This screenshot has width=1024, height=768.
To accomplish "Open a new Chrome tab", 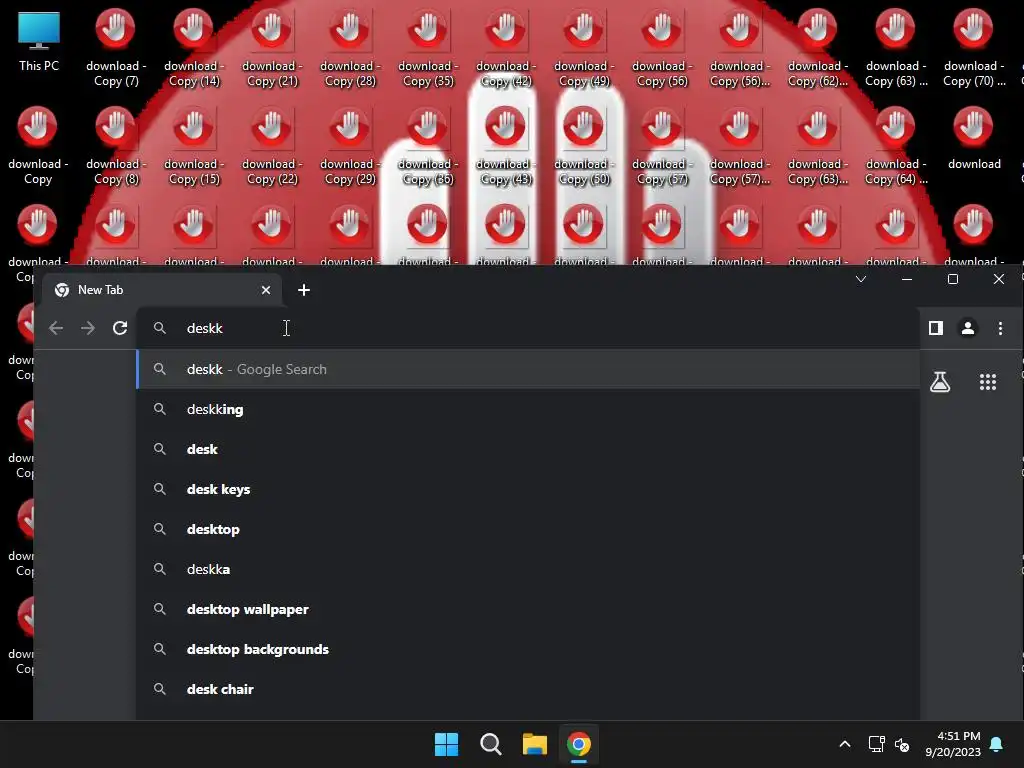I will (x=304, y=290).
